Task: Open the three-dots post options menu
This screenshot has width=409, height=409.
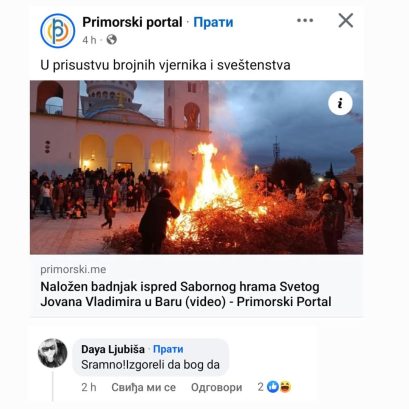Action: (305, 20)
